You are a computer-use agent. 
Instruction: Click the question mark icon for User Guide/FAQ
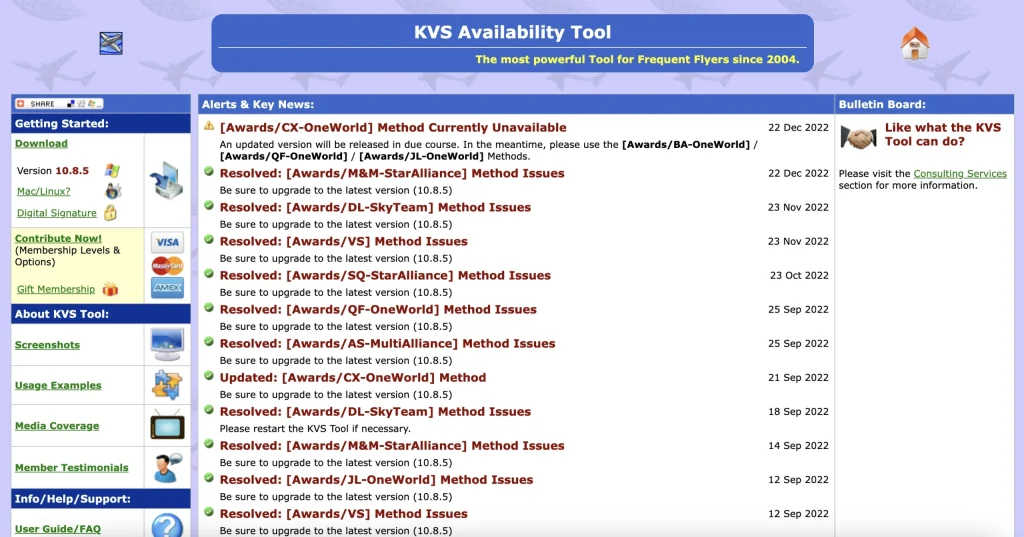[167, 525]
